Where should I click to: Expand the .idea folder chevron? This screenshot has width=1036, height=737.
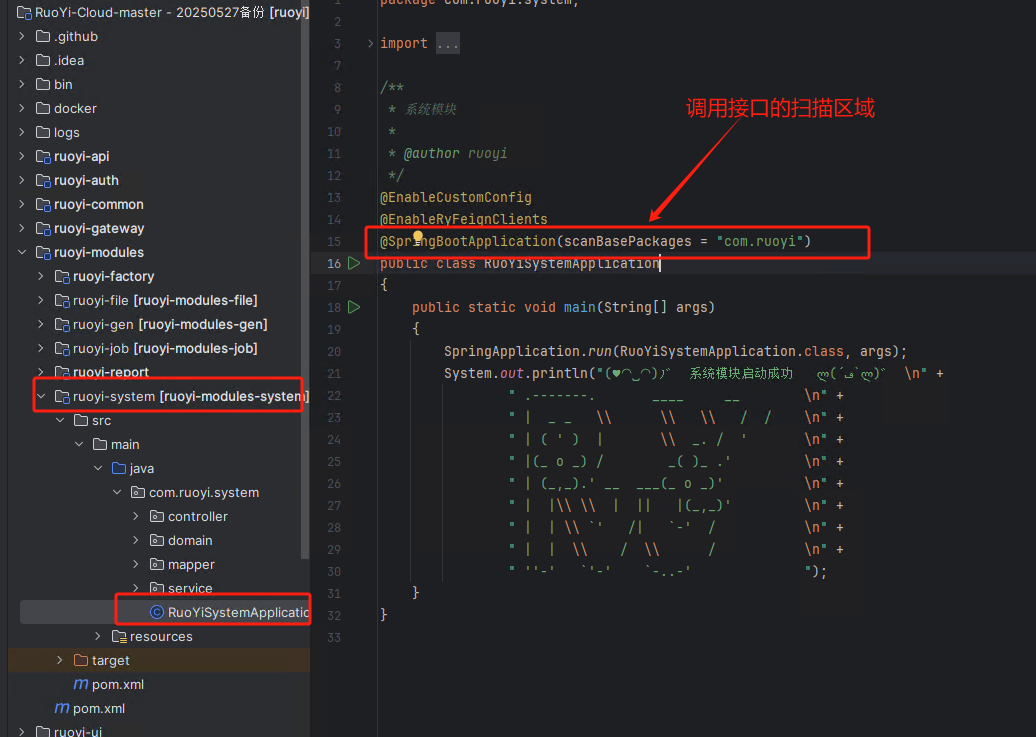click(22, 60)
